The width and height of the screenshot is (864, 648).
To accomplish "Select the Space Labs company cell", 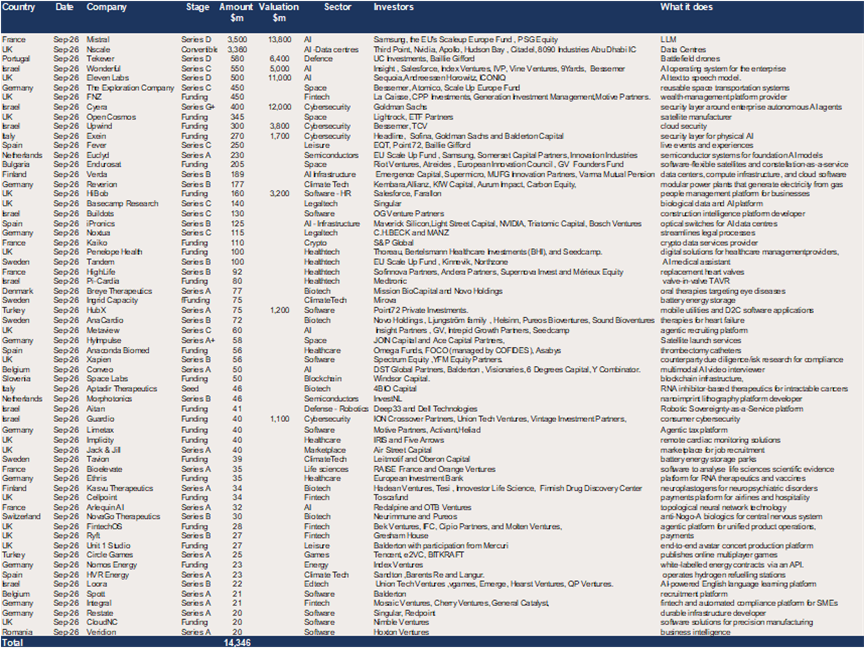I will coord(107,379).
